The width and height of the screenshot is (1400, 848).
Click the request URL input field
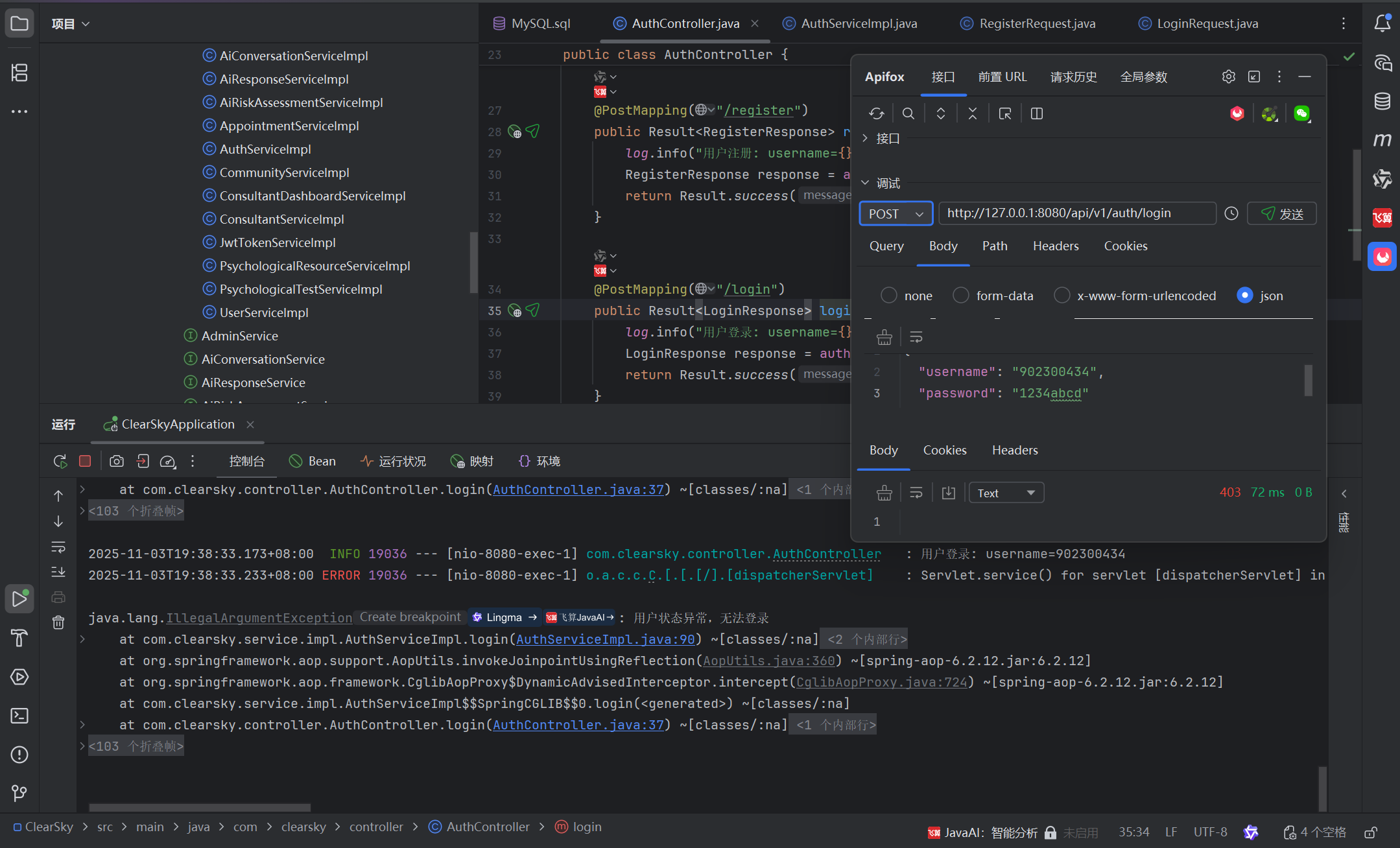point(1077,213)
